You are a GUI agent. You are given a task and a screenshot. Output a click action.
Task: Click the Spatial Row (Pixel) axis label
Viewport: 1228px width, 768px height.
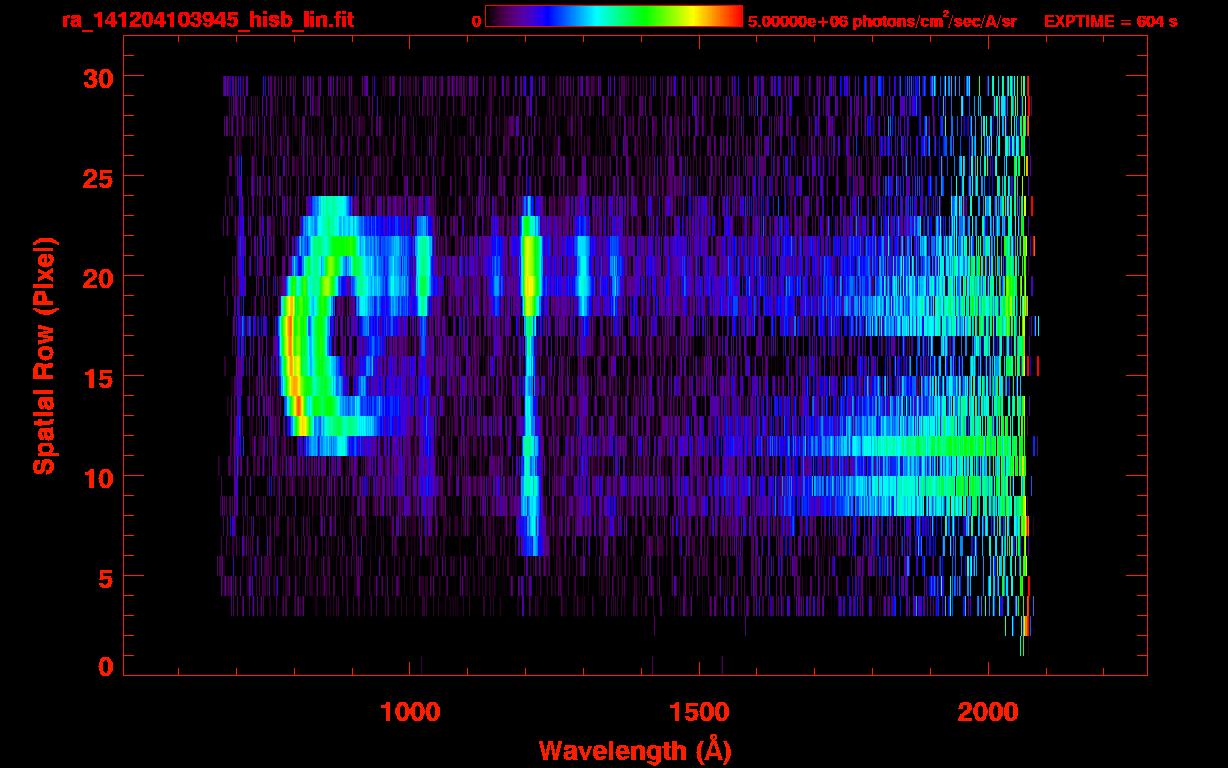(x=43, y=356)
